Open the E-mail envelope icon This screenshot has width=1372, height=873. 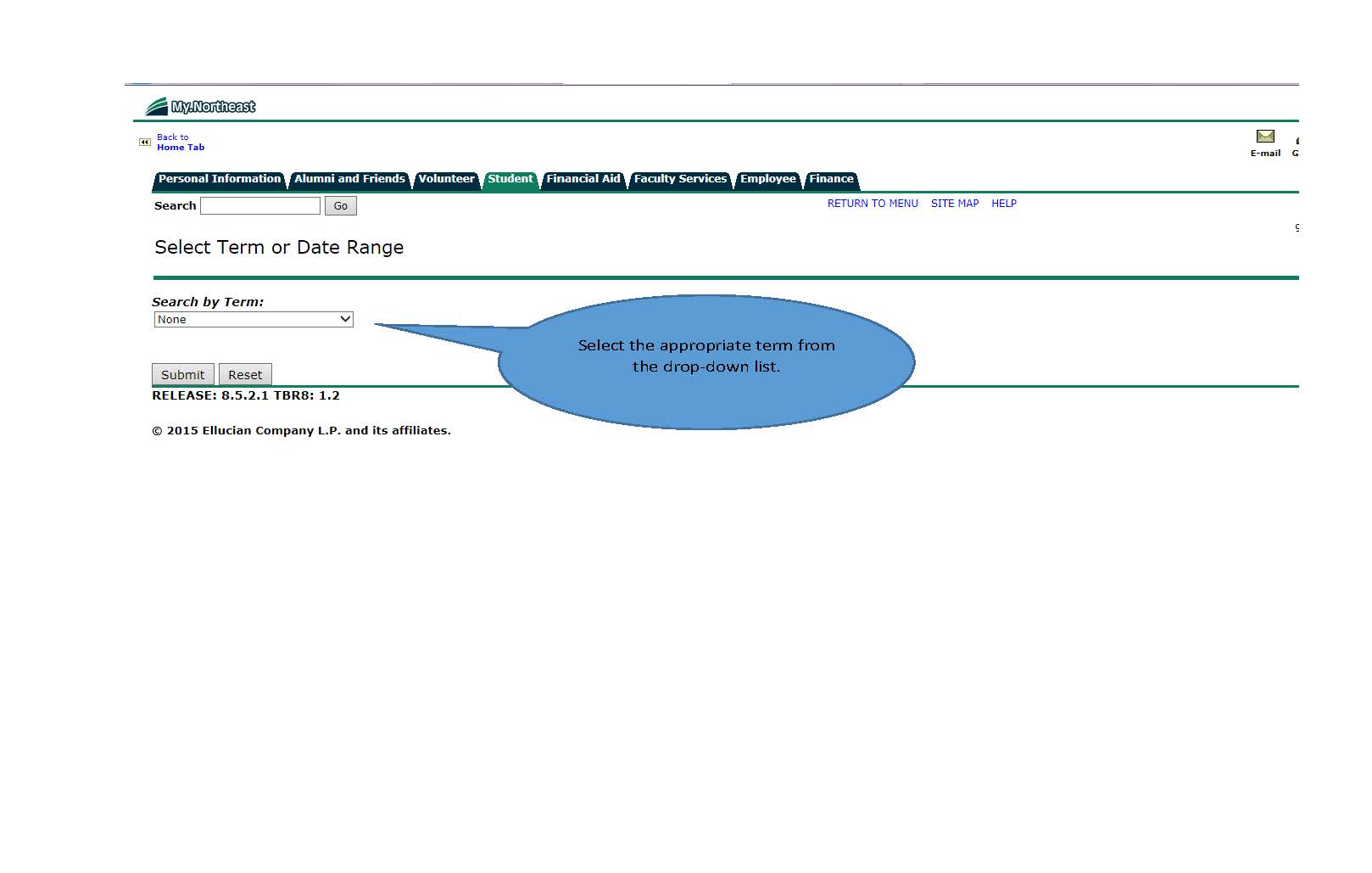tap(1264, 137)
